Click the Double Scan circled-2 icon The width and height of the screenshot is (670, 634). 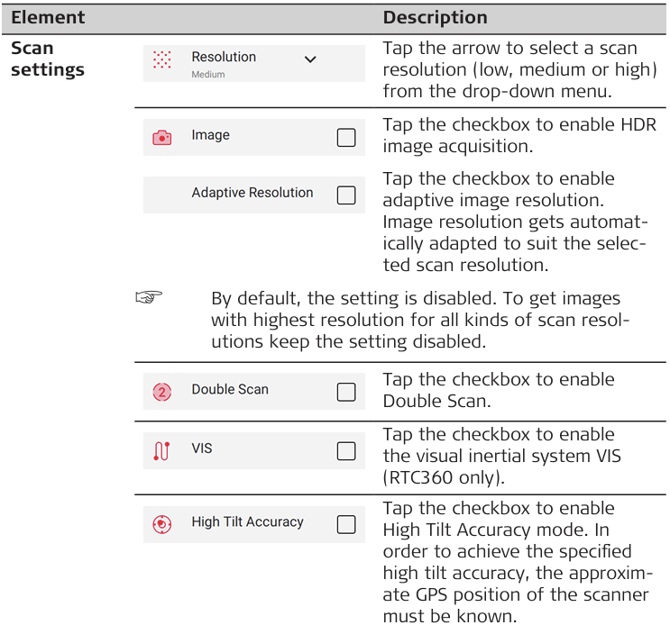[x=162, y=391]
